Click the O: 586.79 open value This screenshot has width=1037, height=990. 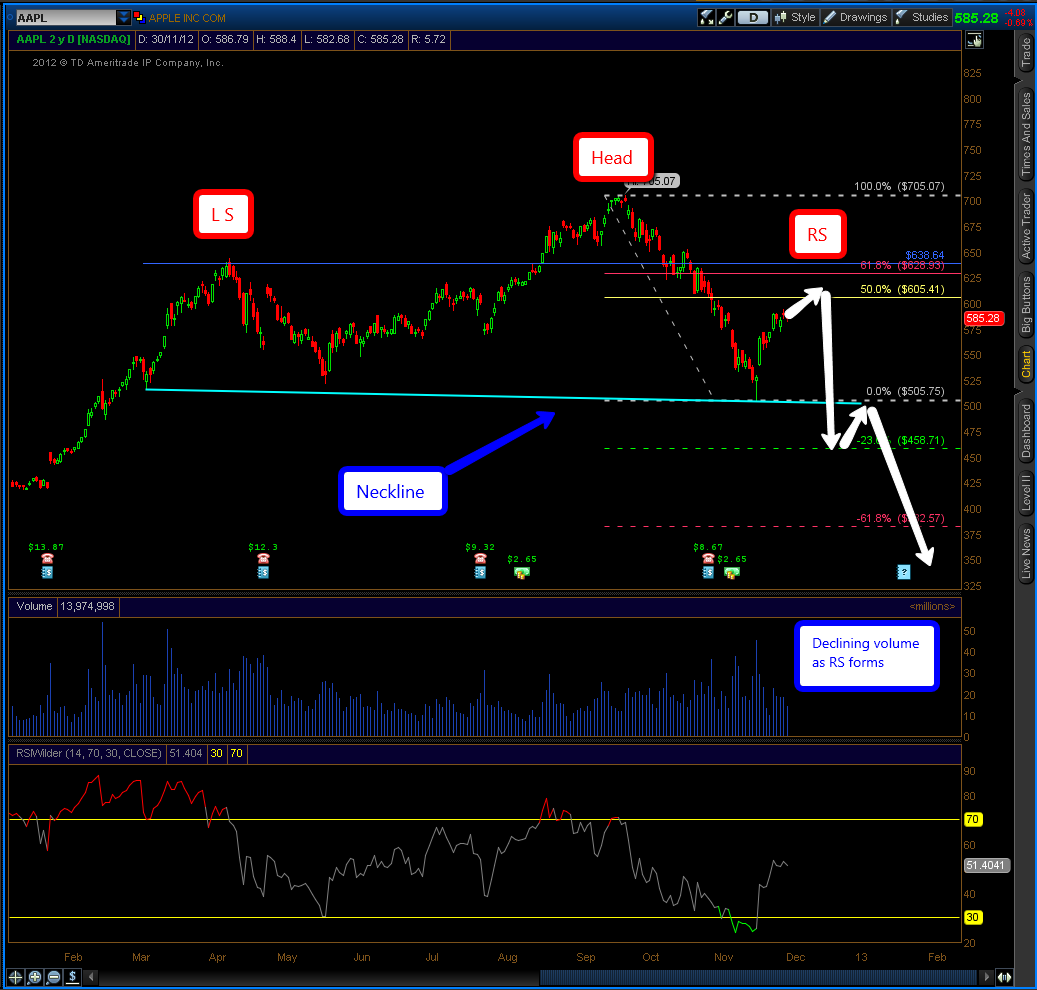point(225,40)
